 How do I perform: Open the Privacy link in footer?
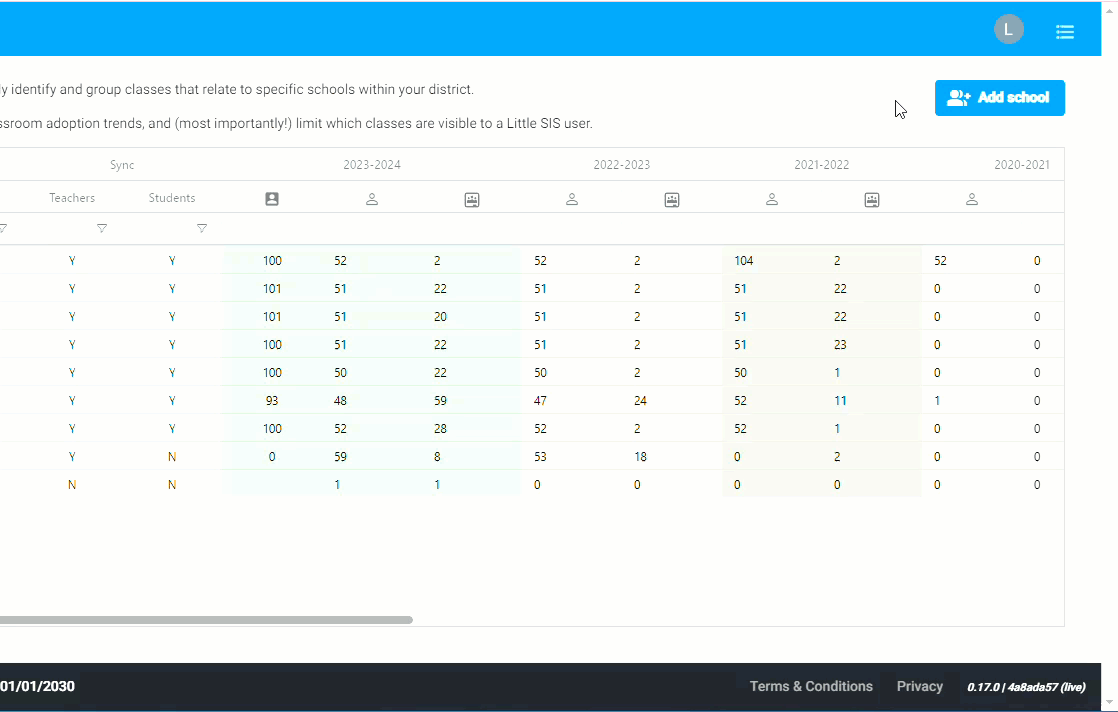click(x=919, y=686)
